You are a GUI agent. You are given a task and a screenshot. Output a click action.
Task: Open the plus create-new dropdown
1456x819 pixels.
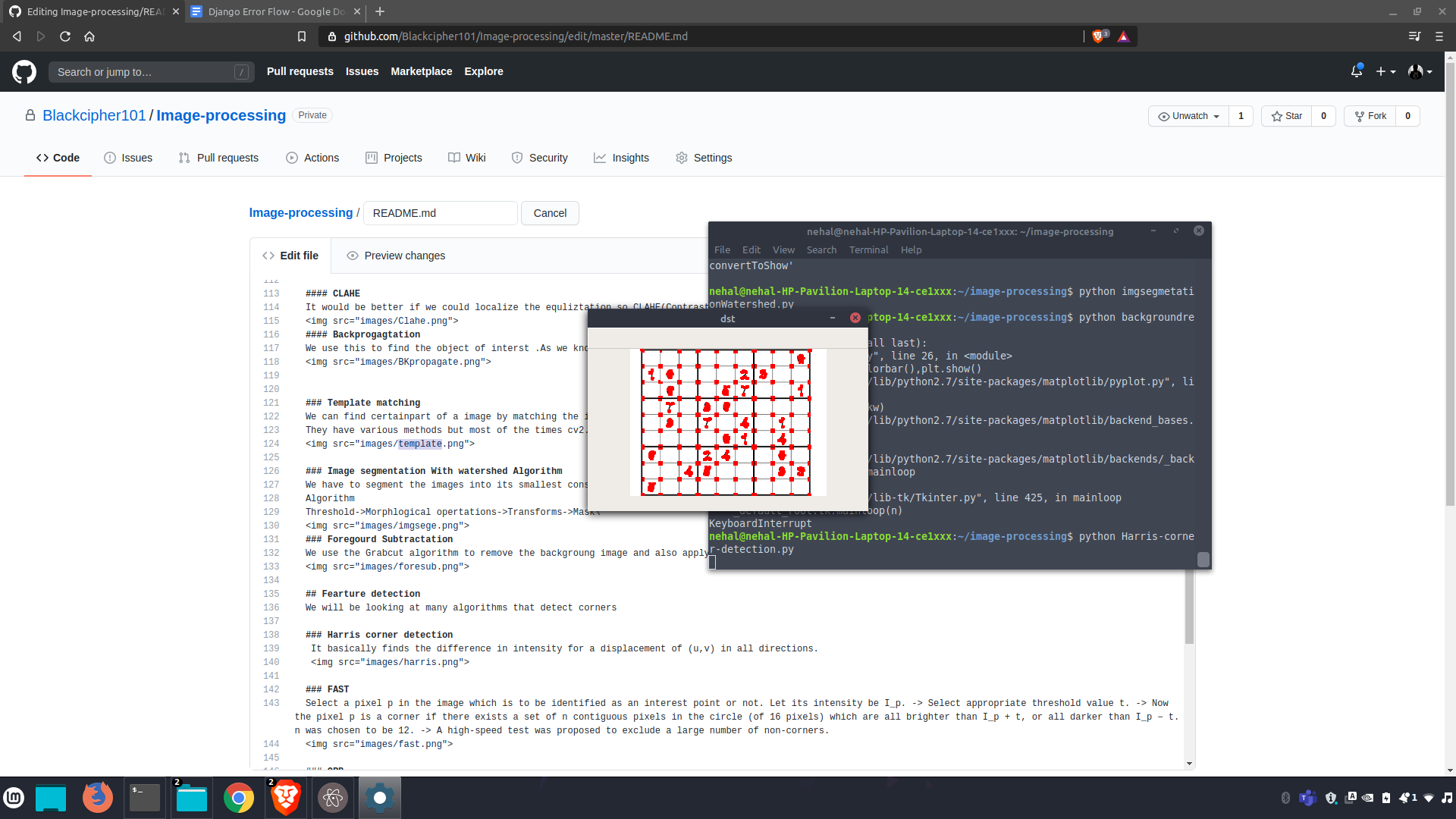[x=1385, y=71]
